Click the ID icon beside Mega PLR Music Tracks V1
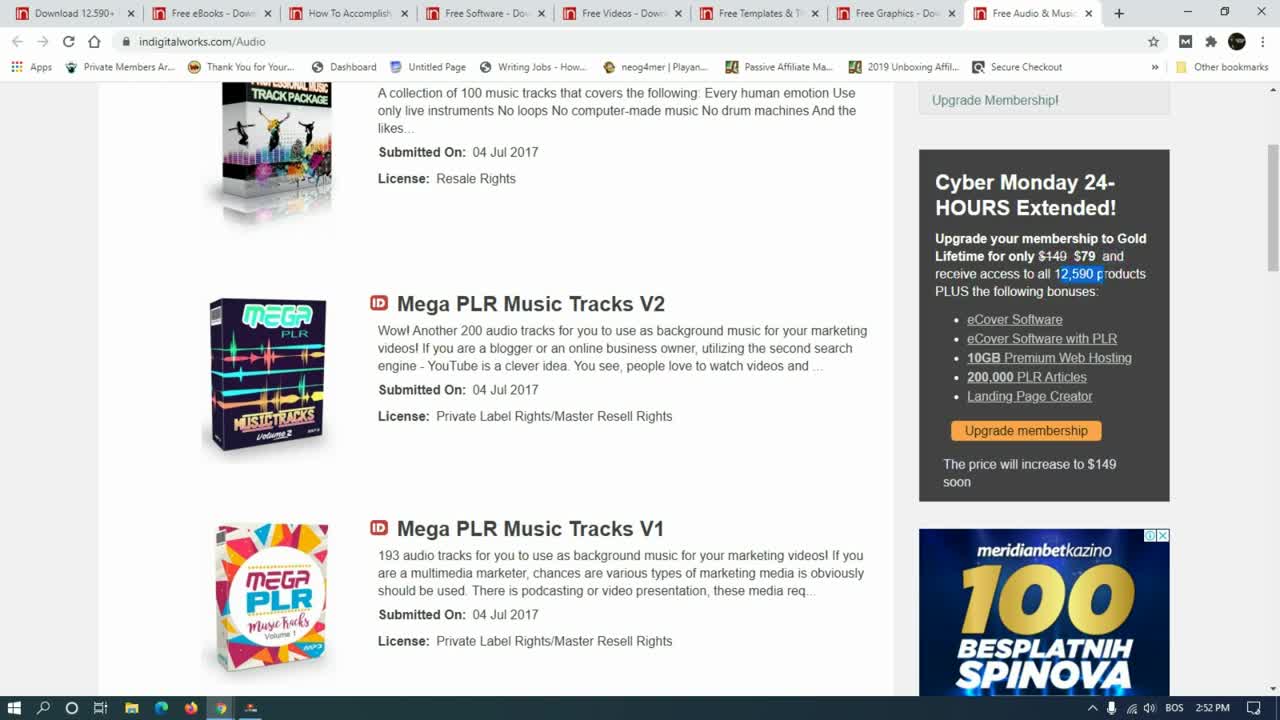The image size is (1280, 720). pos(379,528)
